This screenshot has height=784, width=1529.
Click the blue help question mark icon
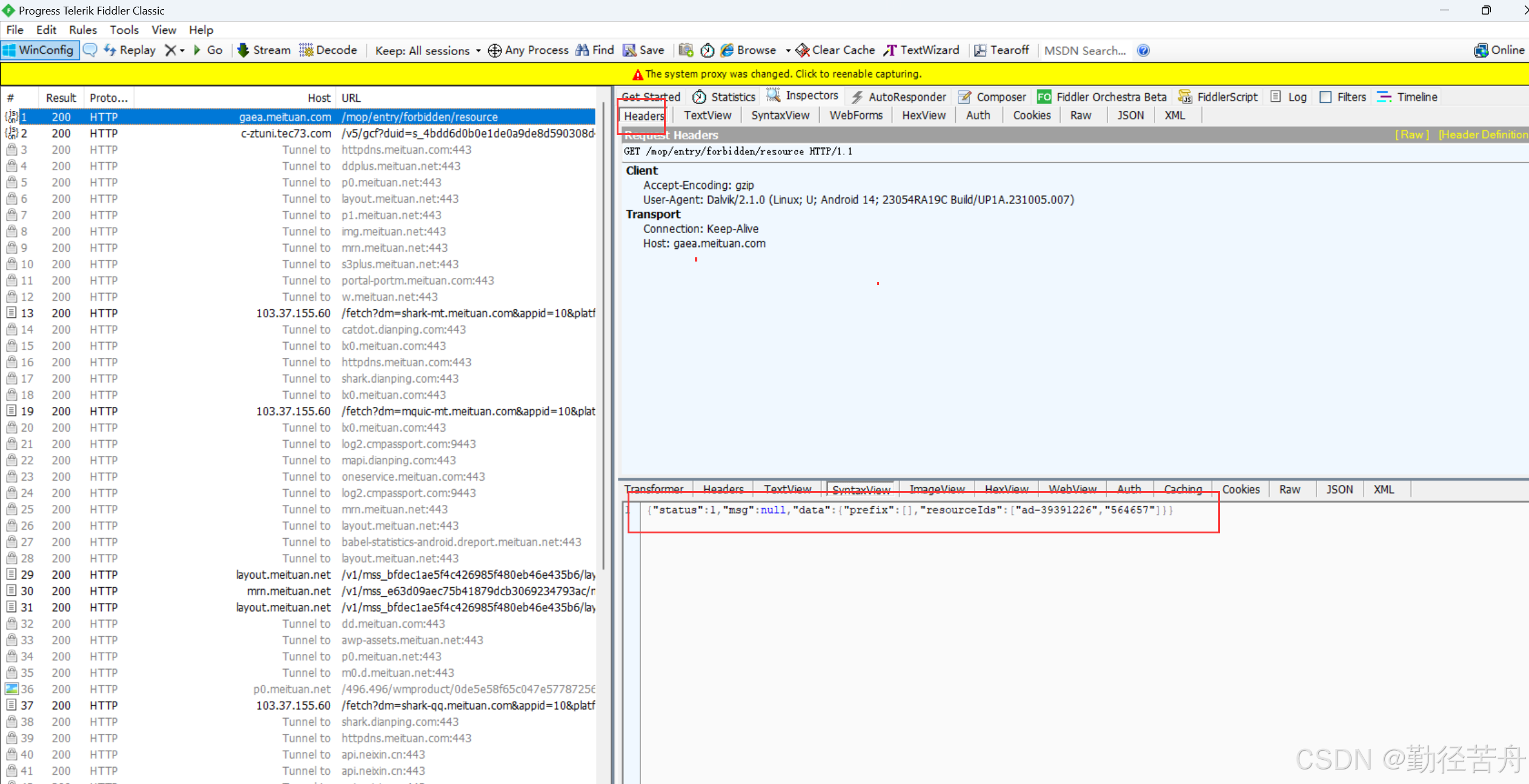coord(1143,50)
